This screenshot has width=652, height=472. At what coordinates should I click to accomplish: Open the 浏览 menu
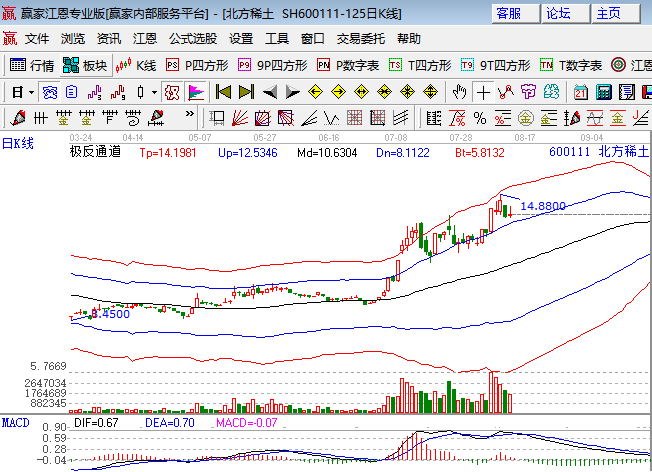[x=73, y=39]
